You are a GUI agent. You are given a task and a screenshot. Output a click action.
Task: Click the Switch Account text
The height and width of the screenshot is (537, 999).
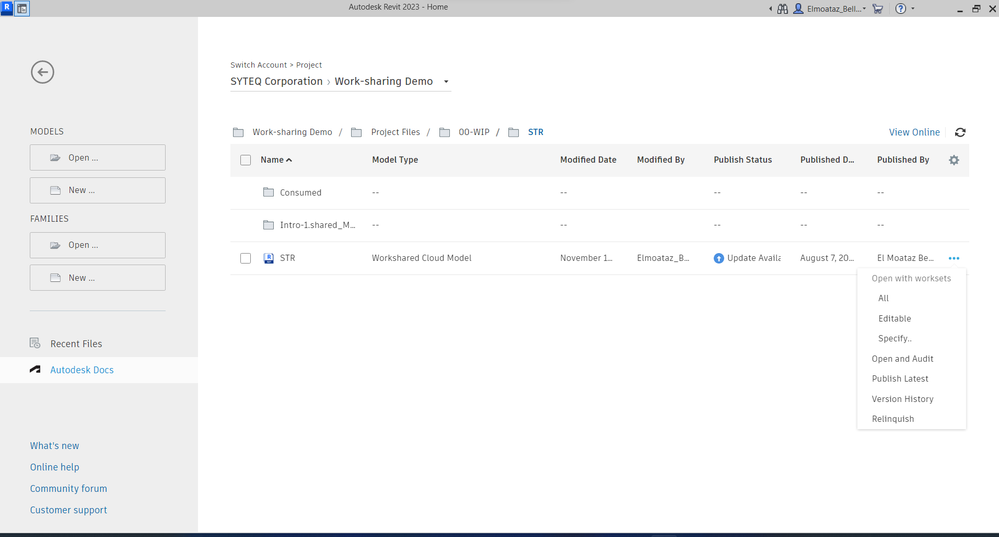258,65
